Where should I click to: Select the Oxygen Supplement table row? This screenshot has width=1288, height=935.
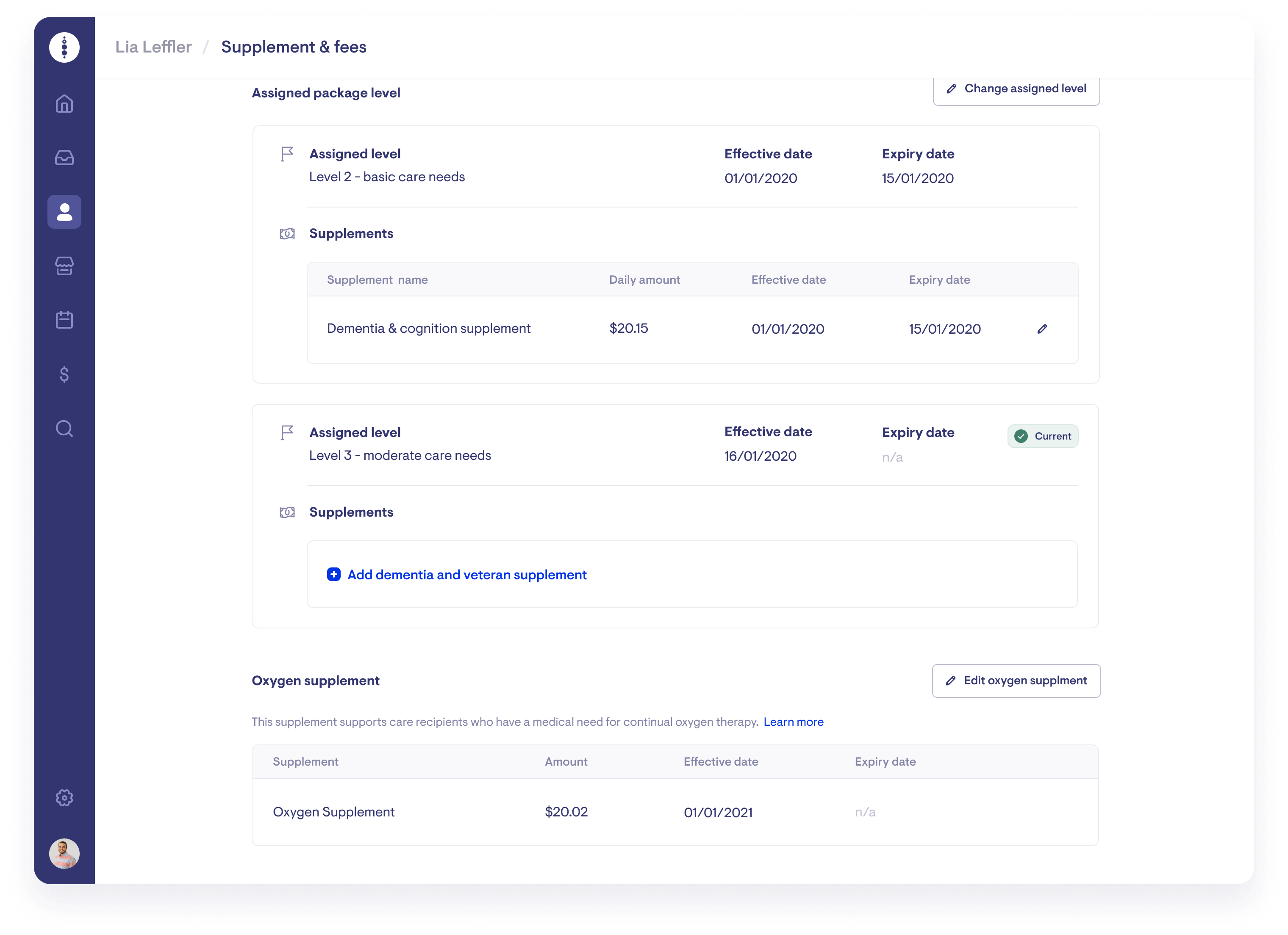[x=675, y=812]
